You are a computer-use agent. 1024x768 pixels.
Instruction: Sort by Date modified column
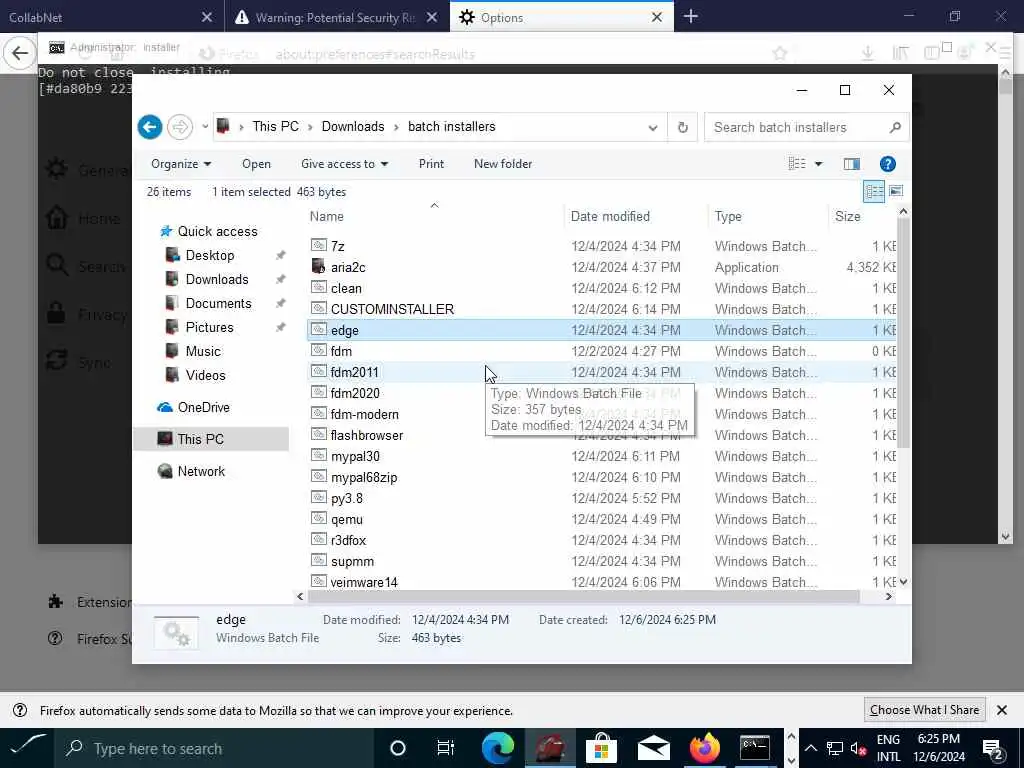635,216
